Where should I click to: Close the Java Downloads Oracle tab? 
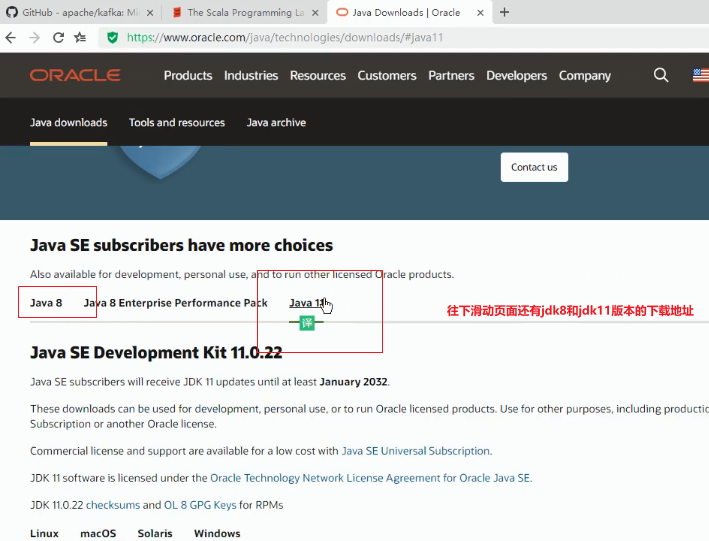click(481, 13)
